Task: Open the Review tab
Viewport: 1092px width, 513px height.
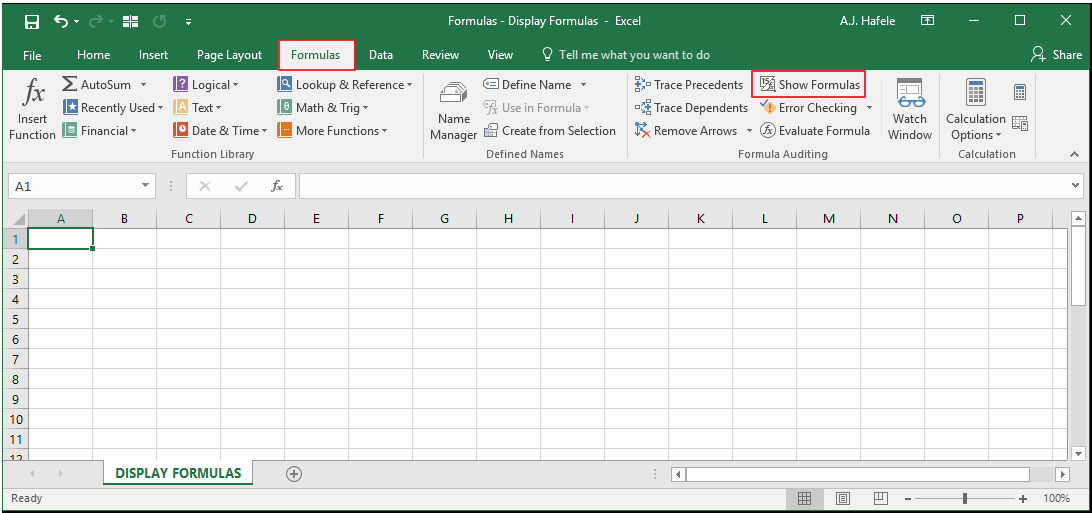Action: (440, 55)
